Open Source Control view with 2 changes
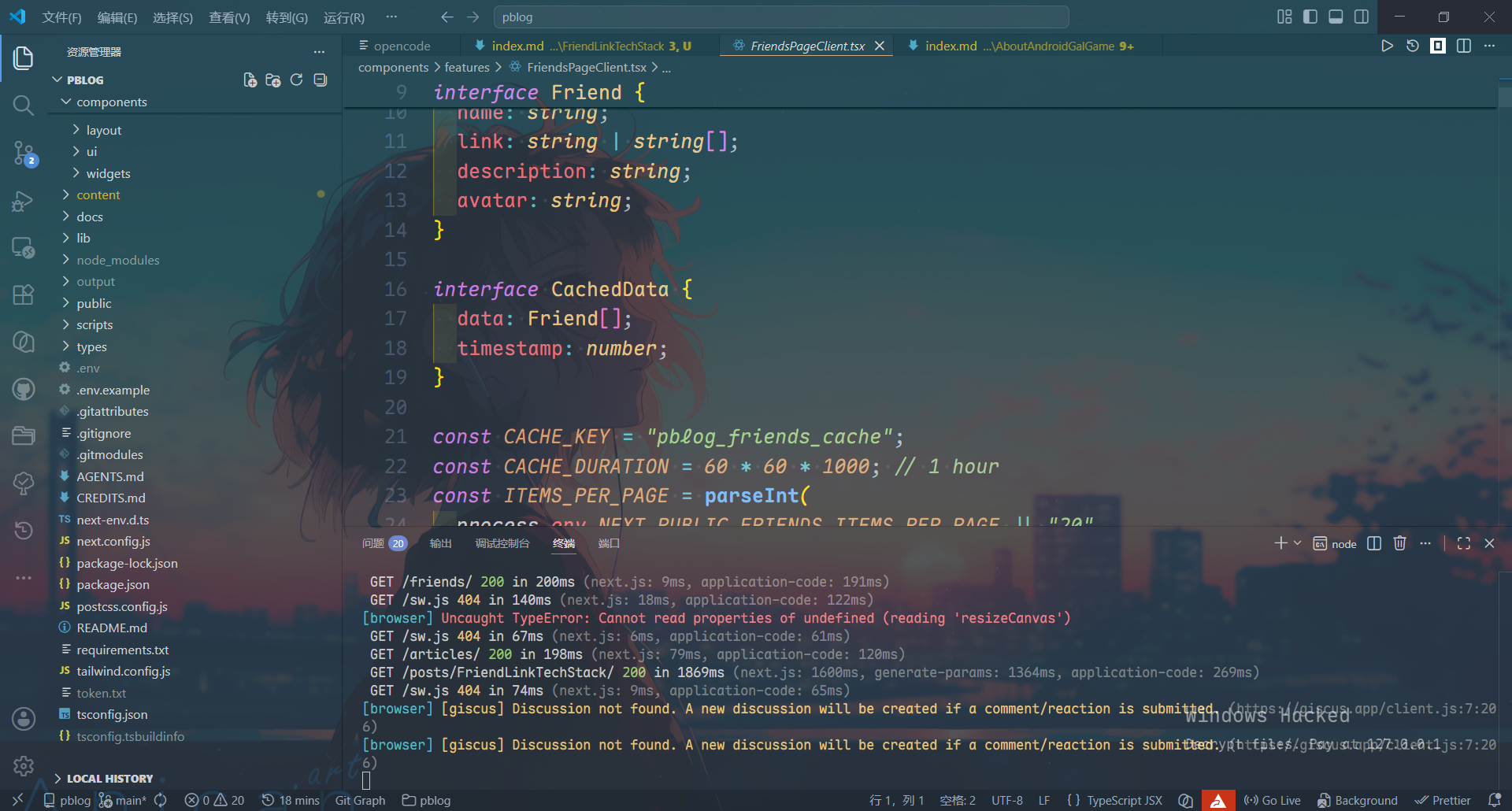 tap(24, 153)
